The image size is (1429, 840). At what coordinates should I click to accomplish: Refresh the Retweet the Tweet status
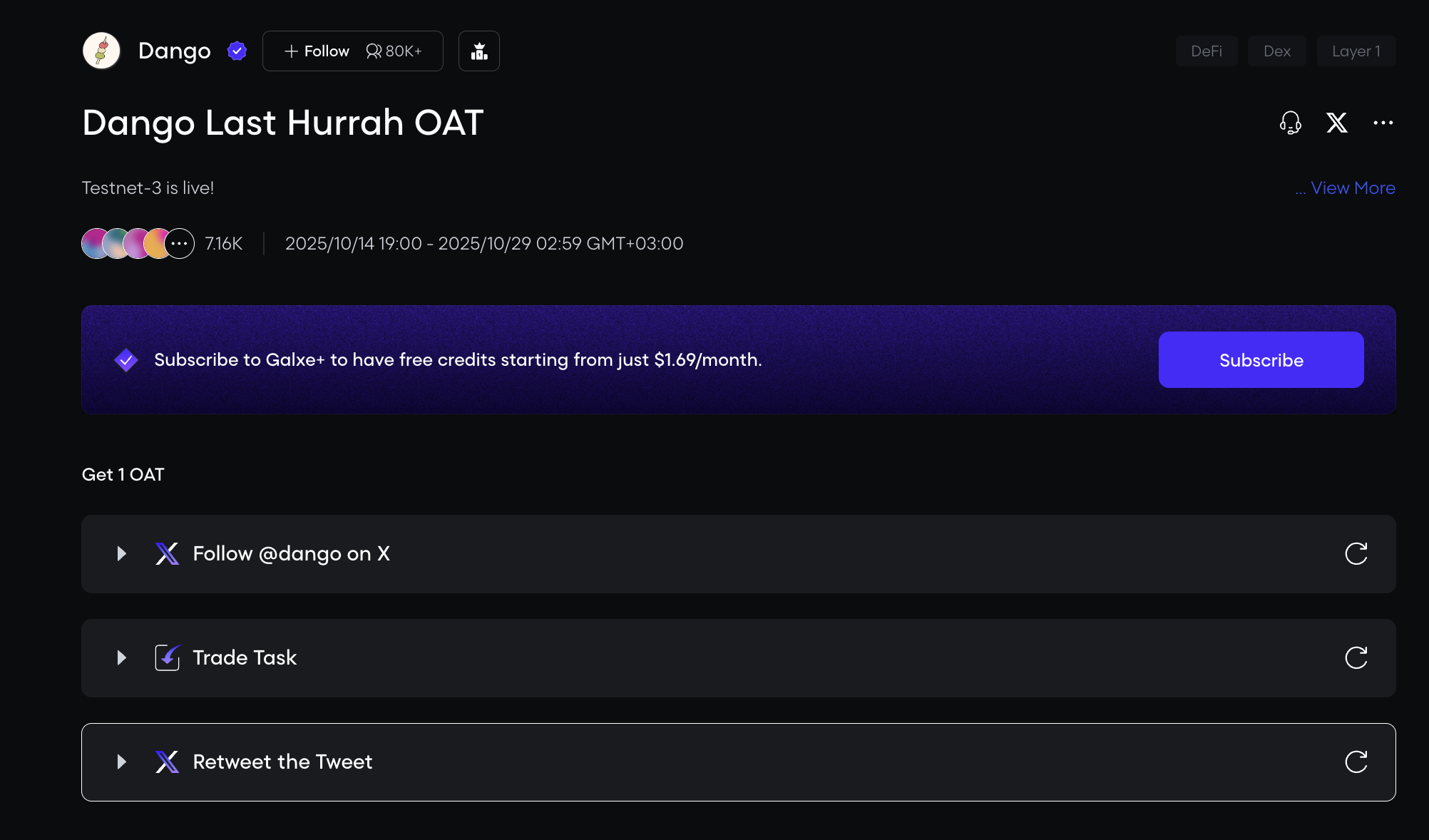coord(1356,762)
